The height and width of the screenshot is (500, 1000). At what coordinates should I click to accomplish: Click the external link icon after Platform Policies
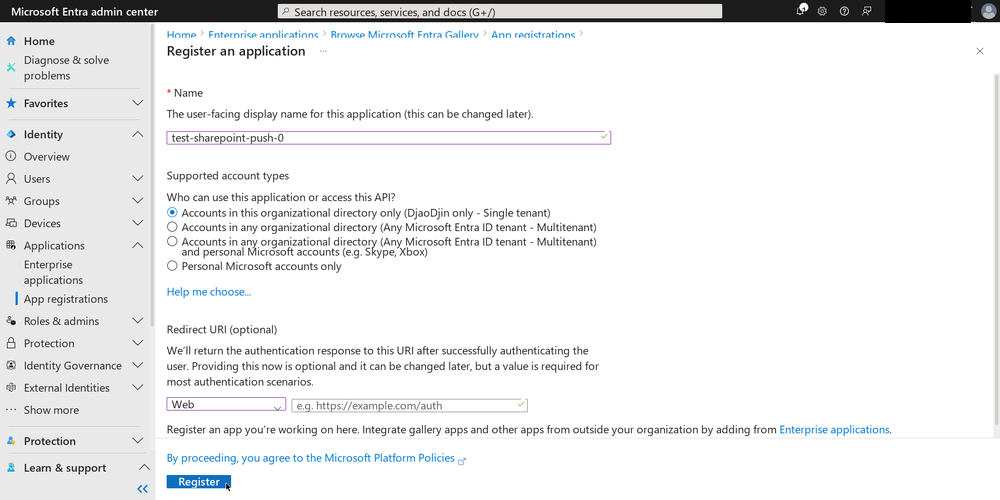point(462,460)
